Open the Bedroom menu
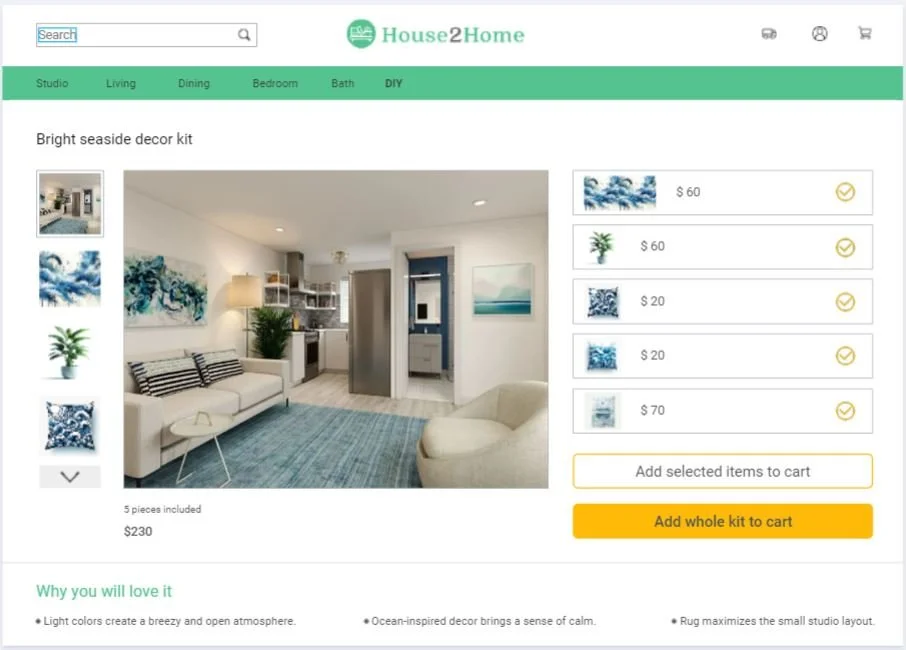906x650 pixels. point(275,83)
